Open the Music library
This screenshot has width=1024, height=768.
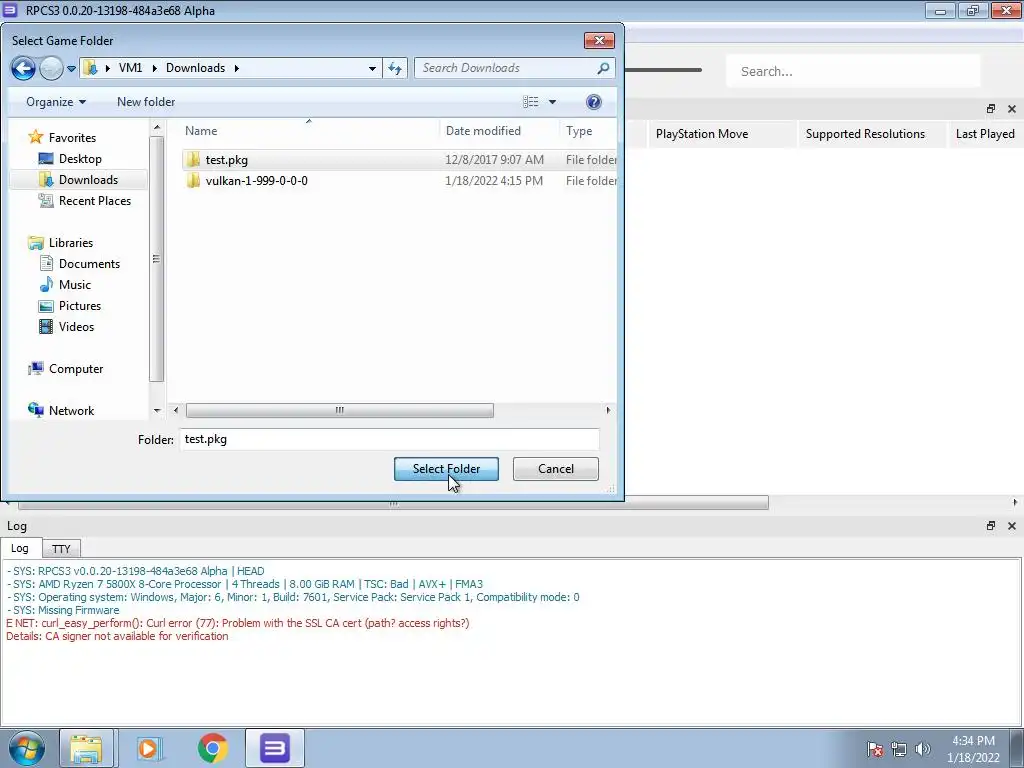point(74,285)
